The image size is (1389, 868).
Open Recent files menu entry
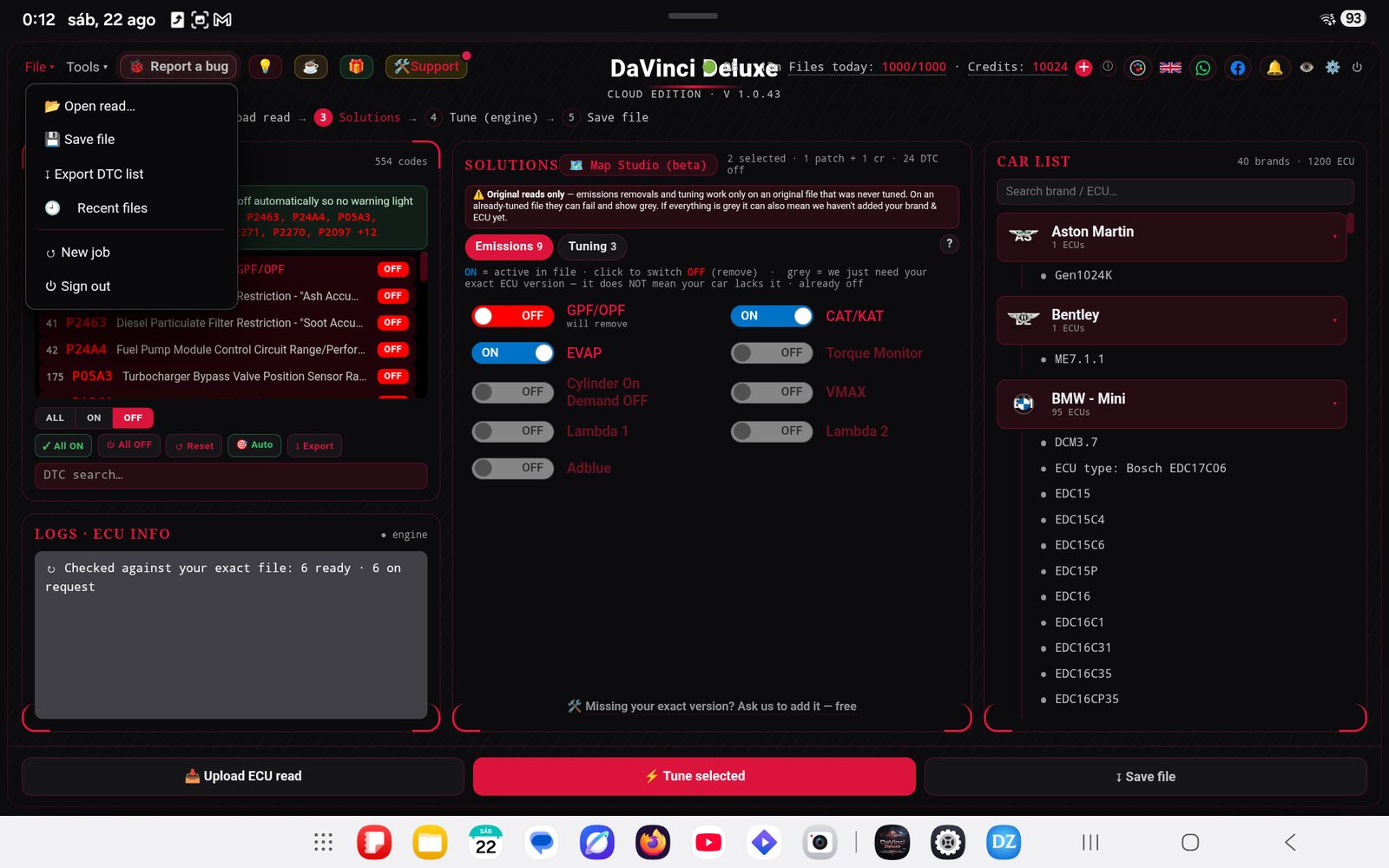[131, 208]
